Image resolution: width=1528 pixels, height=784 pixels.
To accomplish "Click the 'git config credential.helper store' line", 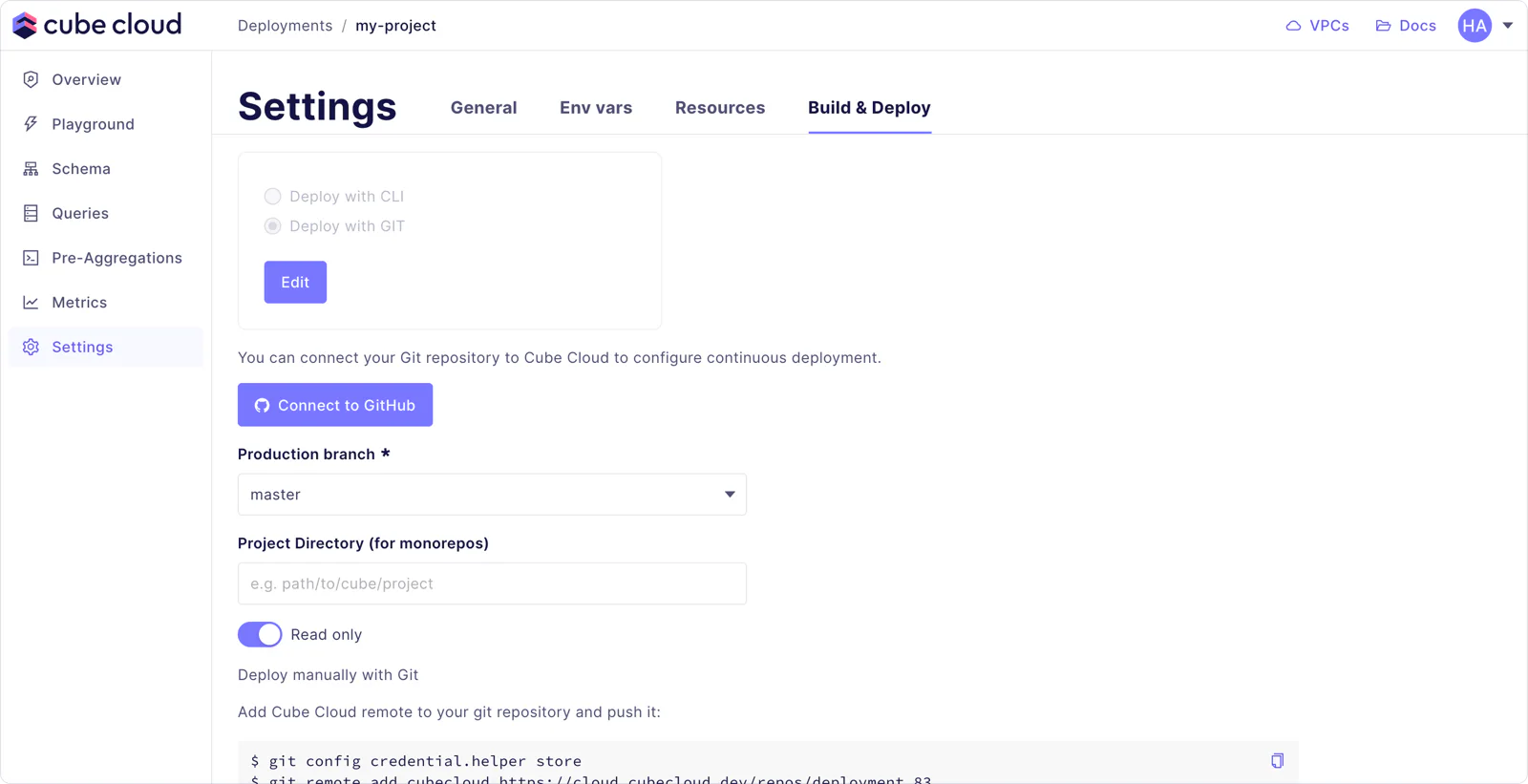I will tap(416, 761).
